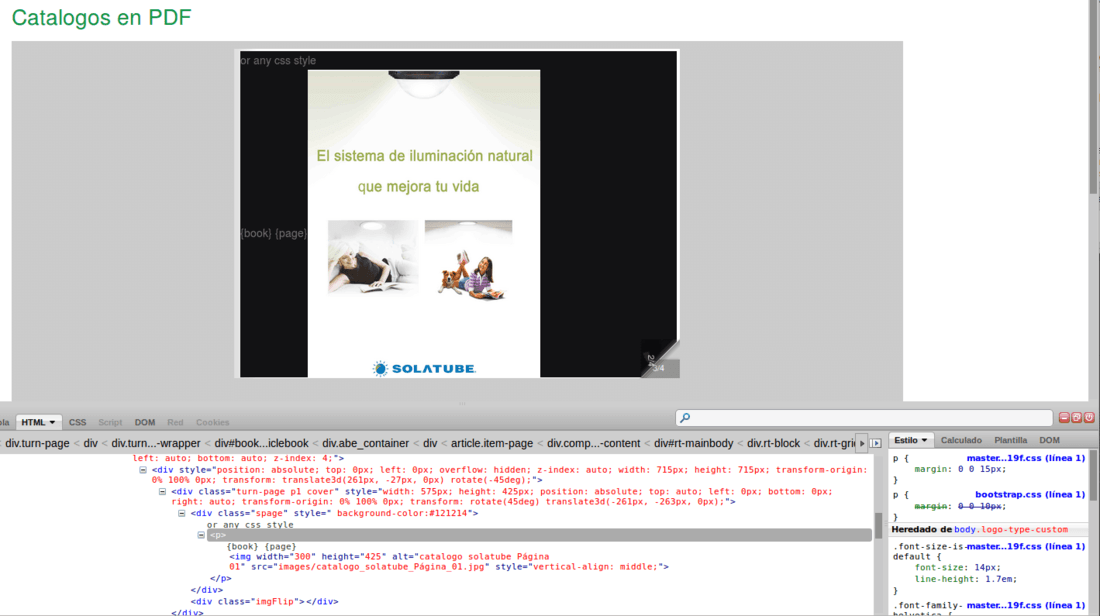Viewport: 1100px width, 616px height.
Task: Open Firebug in a new window icon
Action: [1076, 417]
